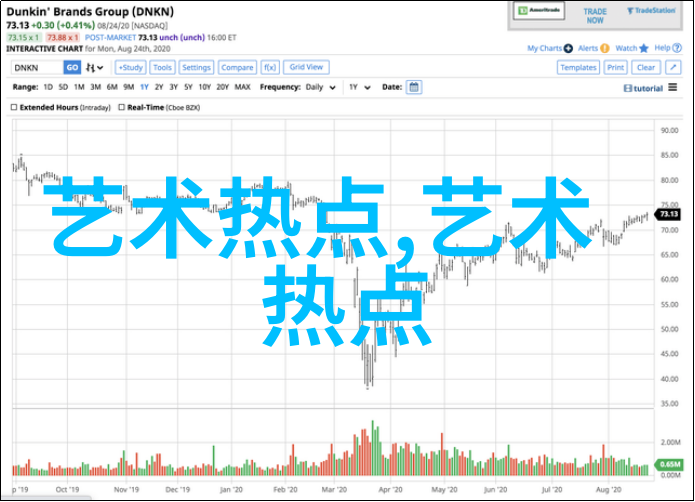Select the 1D range
695x502 pixels.
point(48,87)
